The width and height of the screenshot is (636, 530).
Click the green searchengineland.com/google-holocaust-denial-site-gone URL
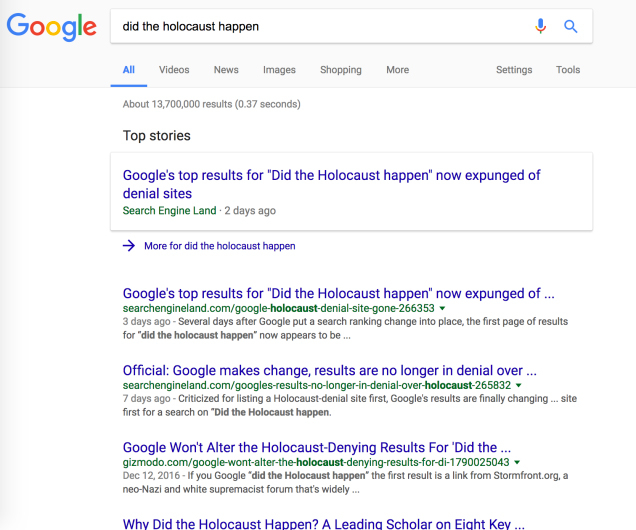click(279, 308)
